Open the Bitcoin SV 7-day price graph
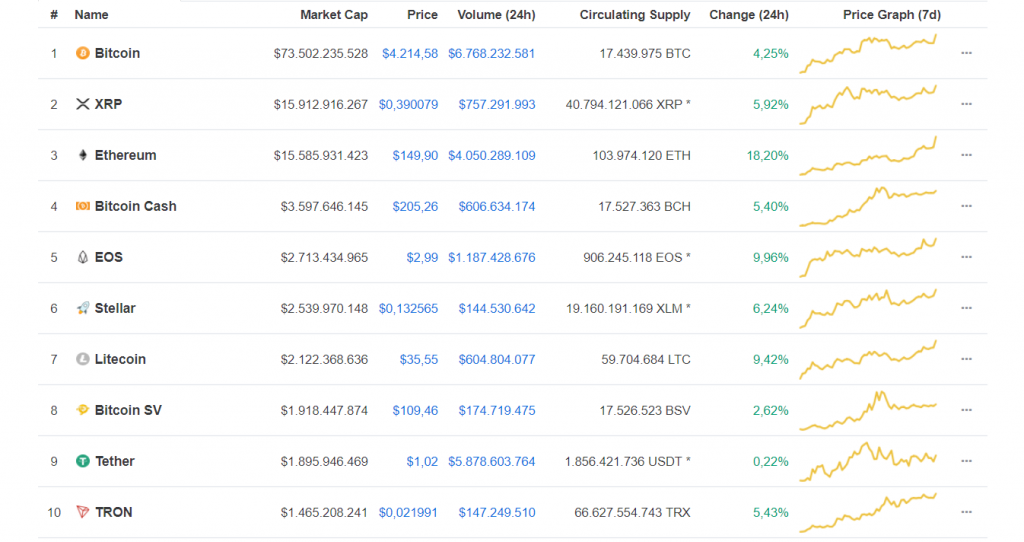Image resolution: width=1024 pixels, height=542 pixels. pyautogui.click(x=869, y=410)
